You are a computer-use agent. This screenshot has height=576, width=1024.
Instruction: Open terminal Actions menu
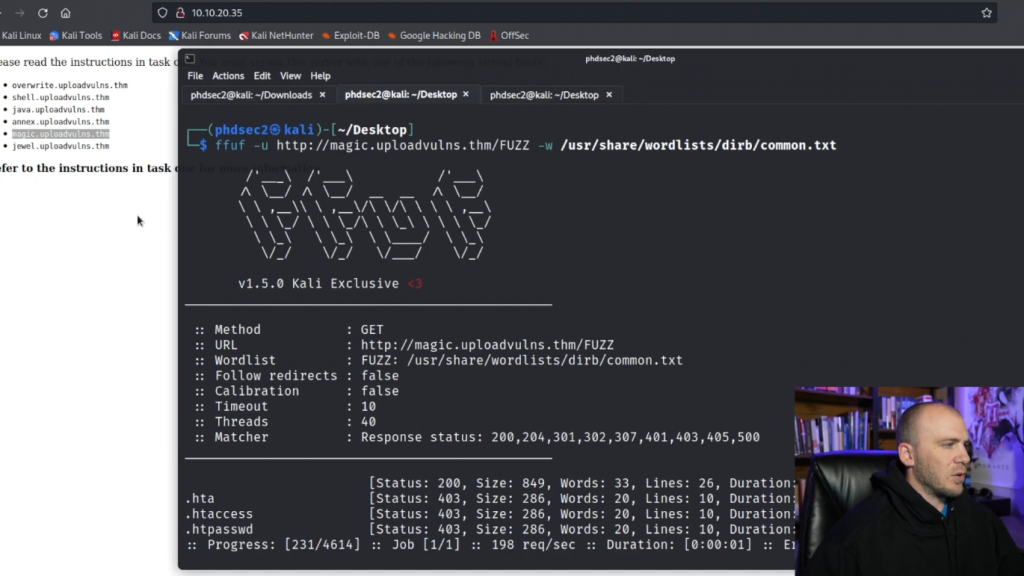click(x=228, y=76)
